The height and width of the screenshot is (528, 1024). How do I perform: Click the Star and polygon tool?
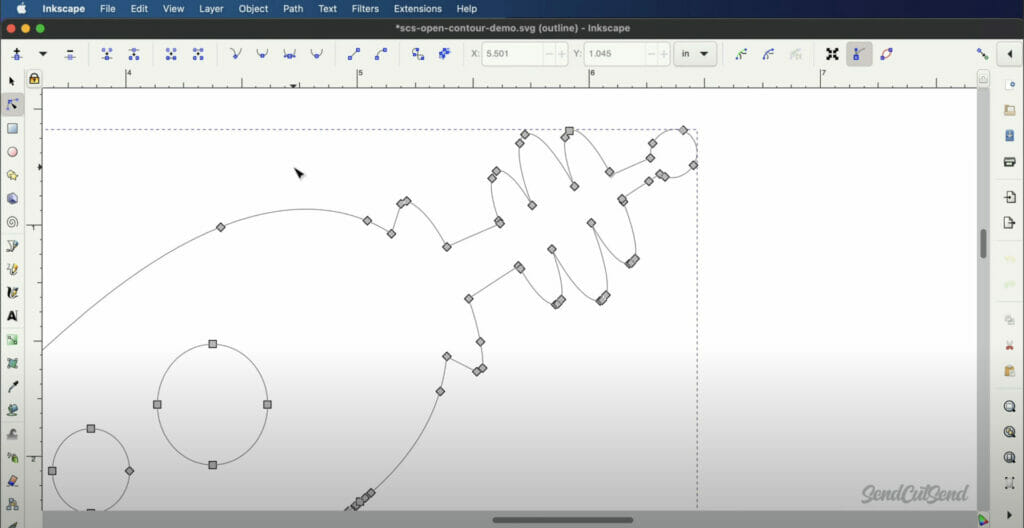pyautogui.click(x=12, y=175)
